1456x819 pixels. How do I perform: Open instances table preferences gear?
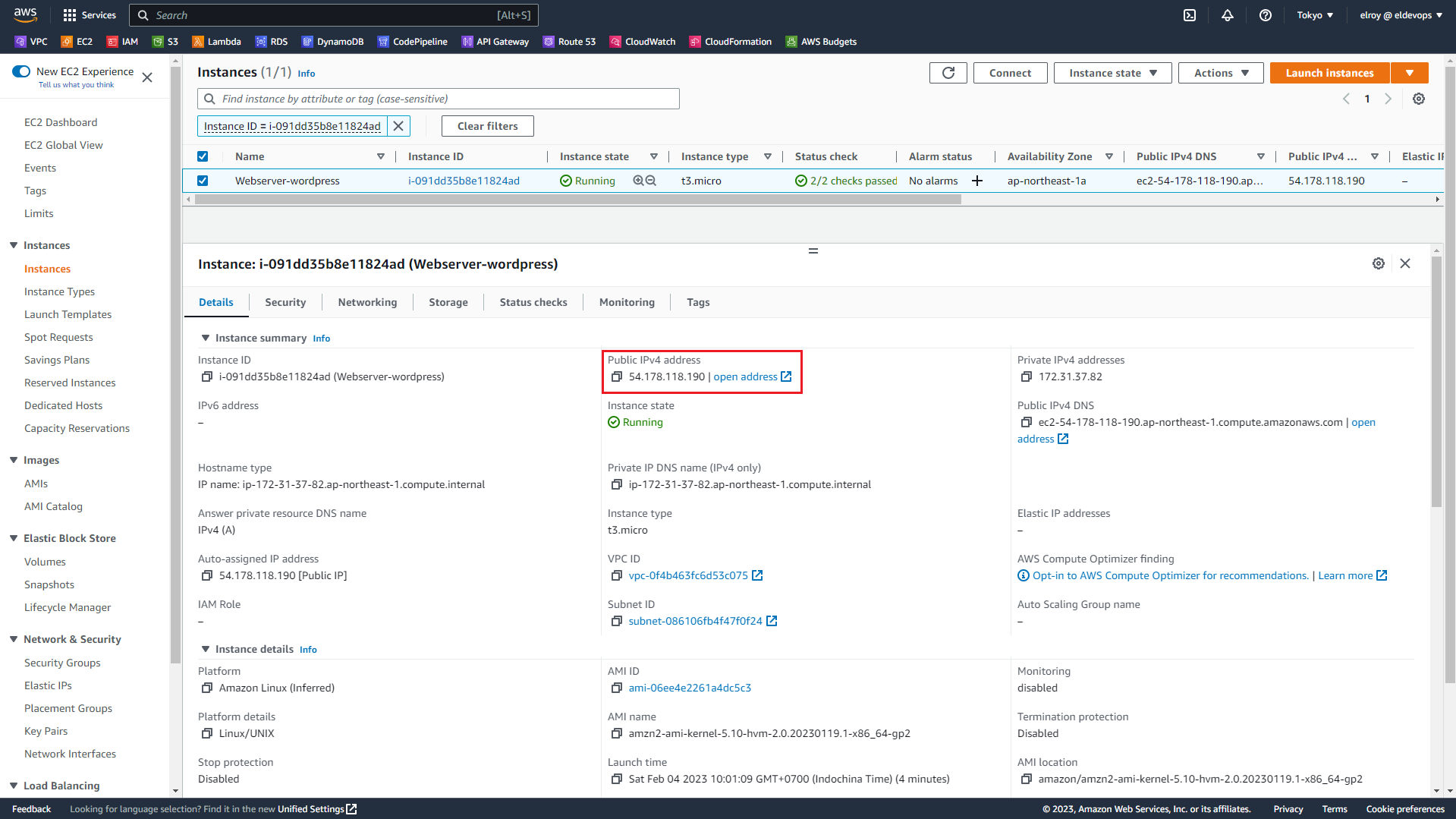pos(1419,99)
